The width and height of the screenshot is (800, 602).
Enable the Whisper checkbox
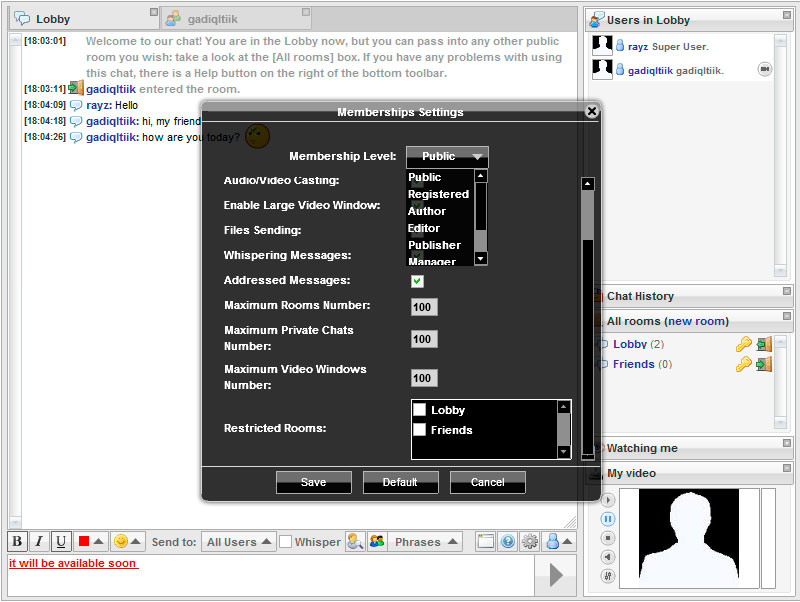[x=286, y=542]
